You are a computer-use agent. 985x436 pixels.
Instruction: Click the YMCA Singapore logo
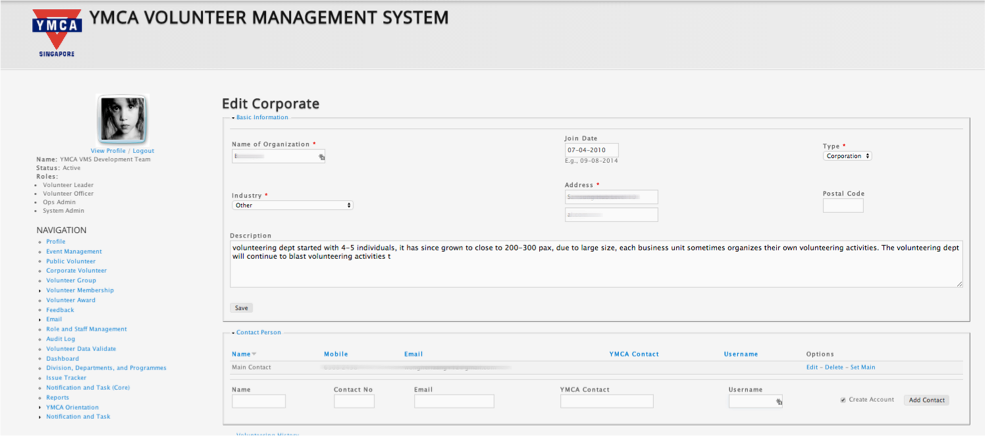(x=57, y=33)
